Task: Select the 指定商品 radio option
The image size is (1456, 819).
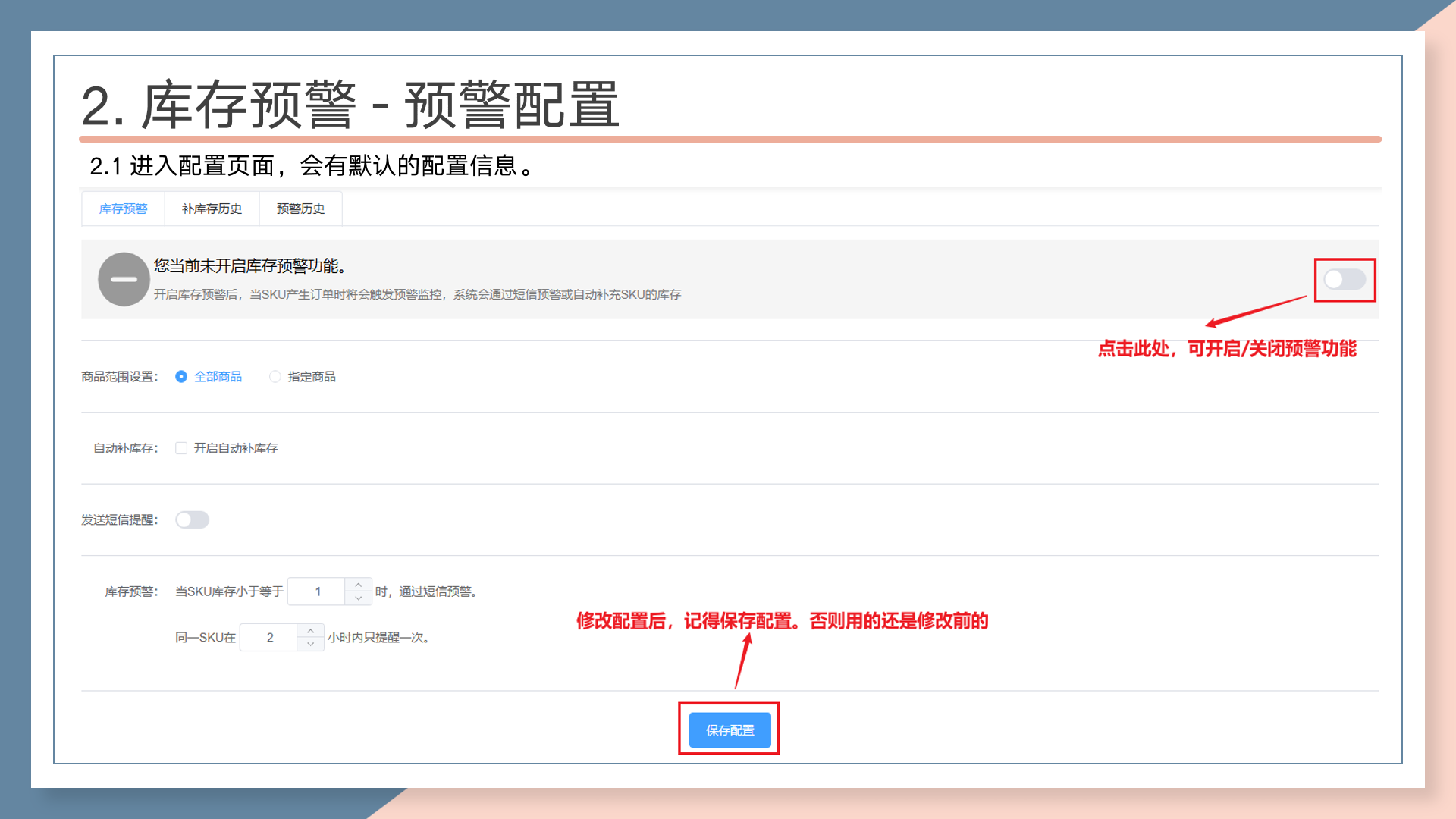Action: click(275, 377)
